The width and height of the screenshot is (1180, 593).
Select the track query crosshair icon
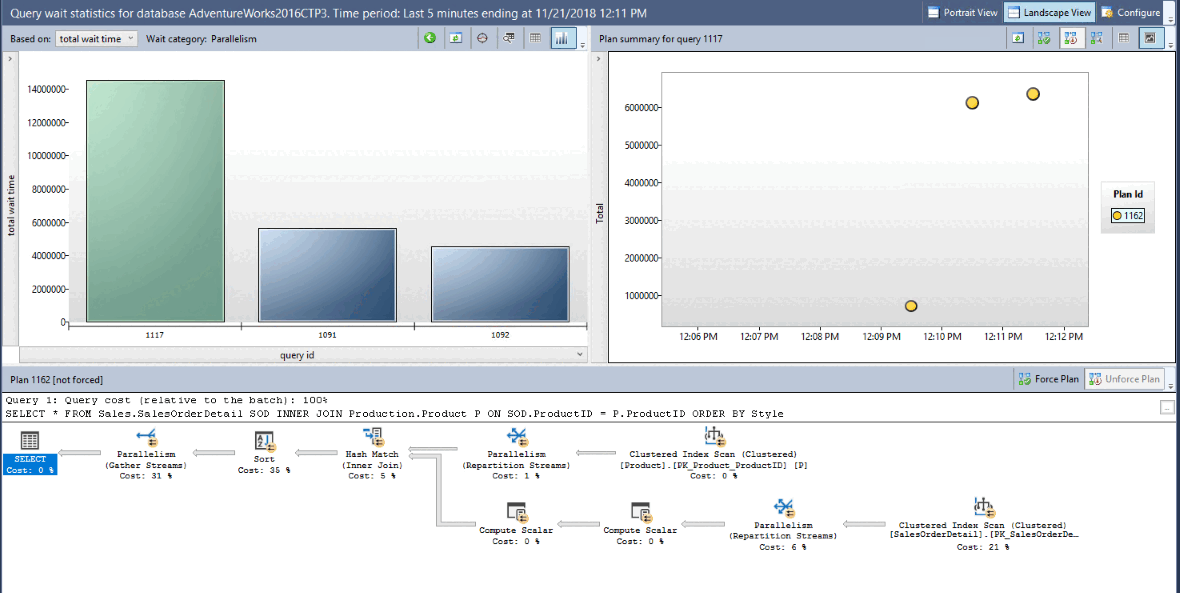point(483,38)
